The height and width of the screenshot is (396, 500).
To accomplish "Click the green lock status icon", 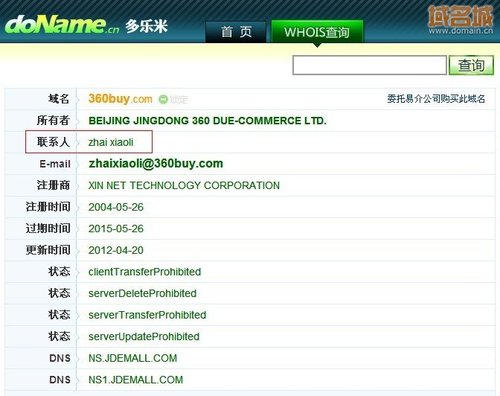I will coord(163,99).
